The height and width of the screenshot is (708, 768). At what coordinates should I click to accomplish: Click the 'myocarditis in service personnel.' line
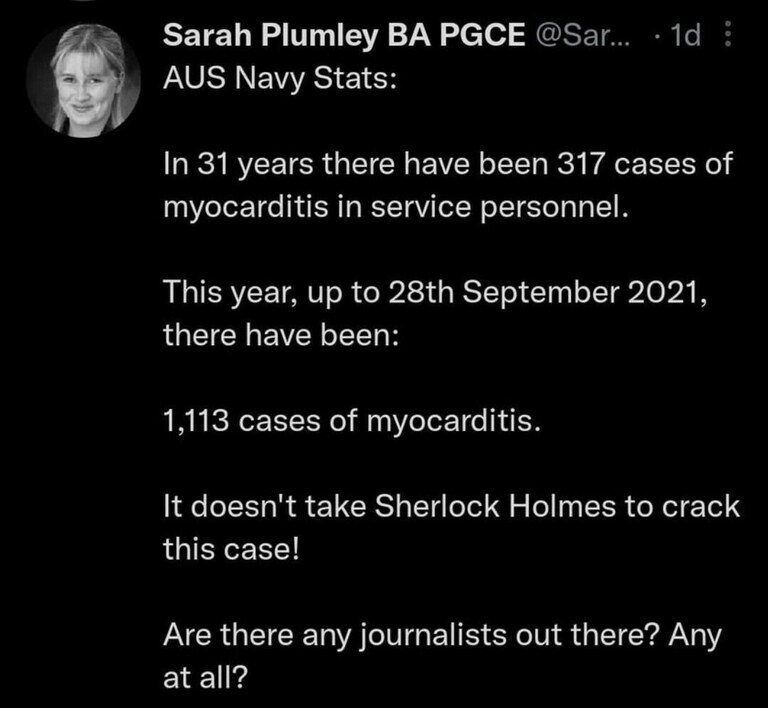click(x=396, y=208)
